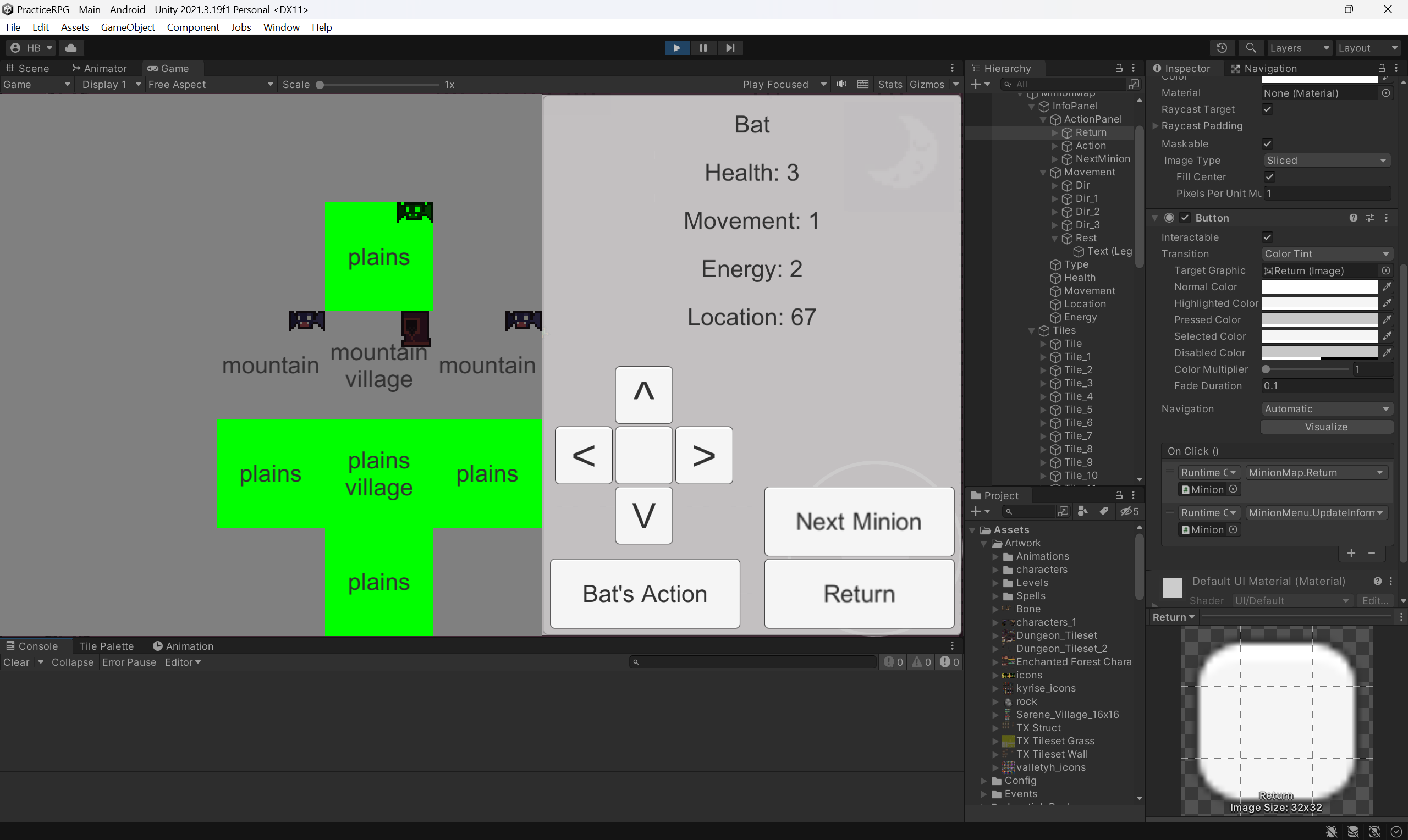Image resolution: width=1408 pixels, height=840 pixels.
Task: Collapse the Tiles object in the Hierarchy
Action: pyautogui.click(x=1031, y=330)
